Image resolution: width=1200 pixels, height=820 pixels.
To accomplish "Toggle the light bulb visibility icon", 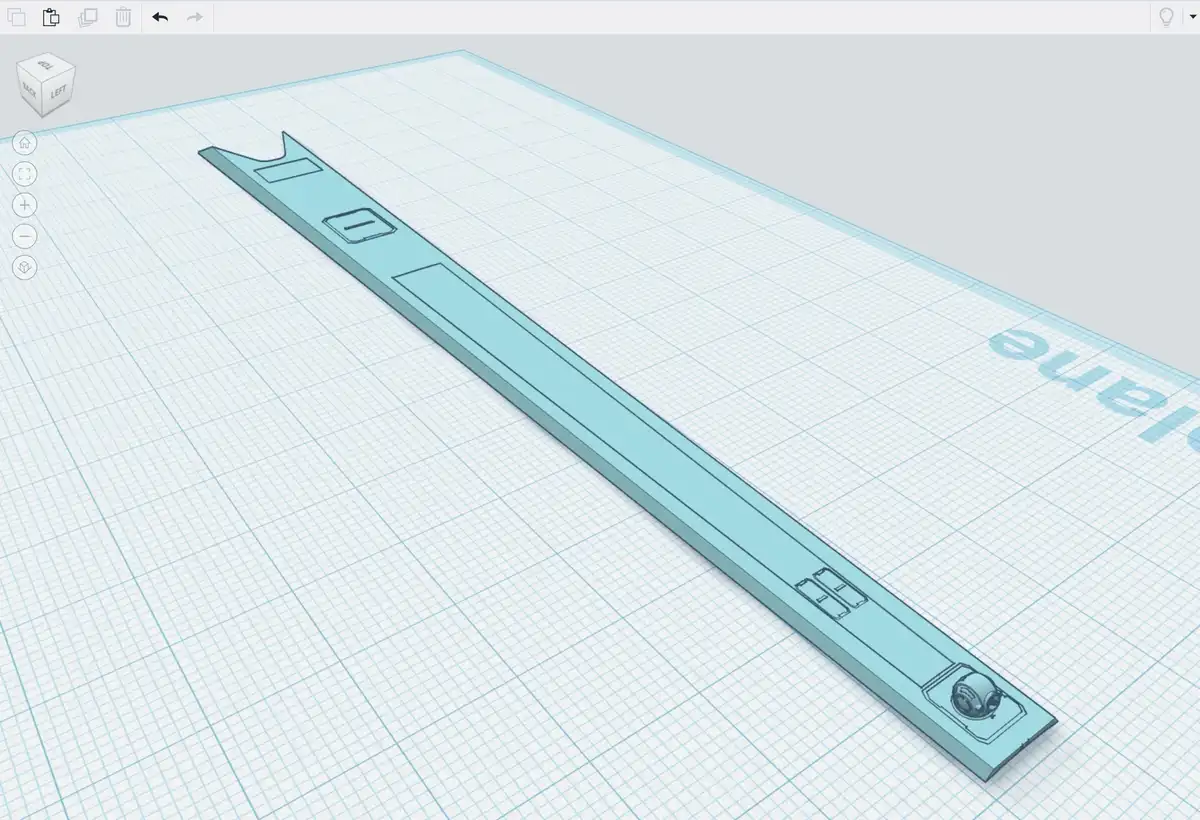I will coord(1166,17).
